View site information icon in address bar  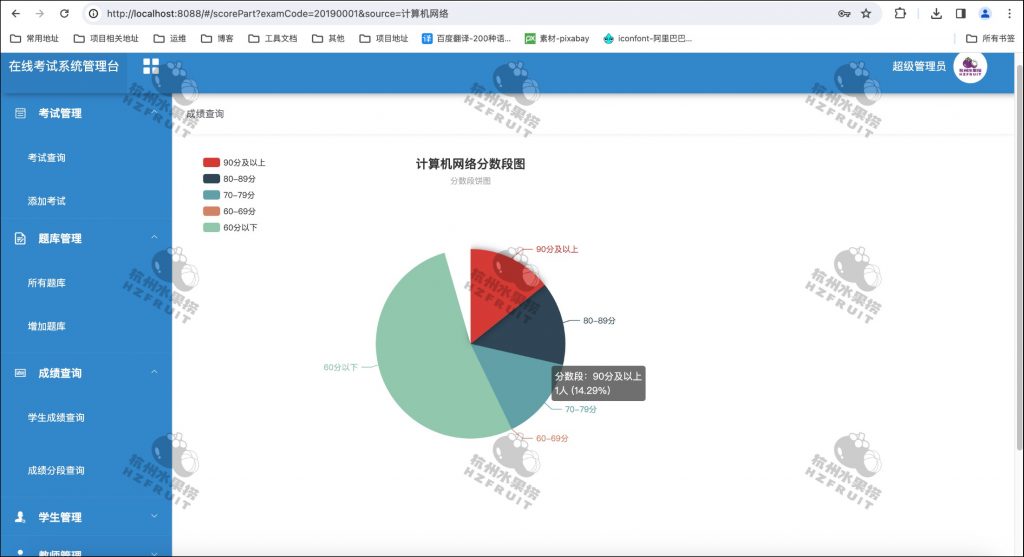coord(93,13)
